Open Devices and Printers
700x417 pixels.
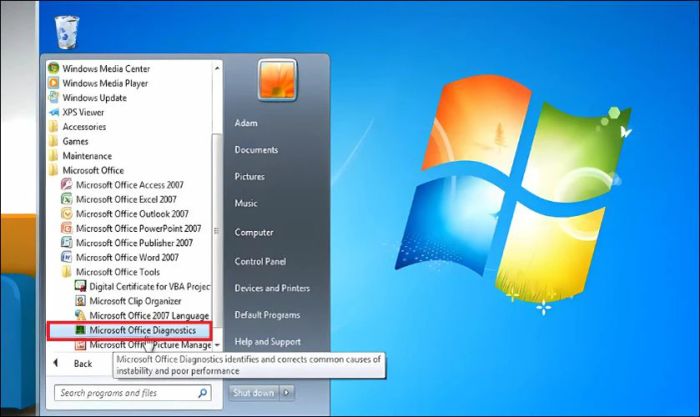pyautogui.click(x=272, y=288)
